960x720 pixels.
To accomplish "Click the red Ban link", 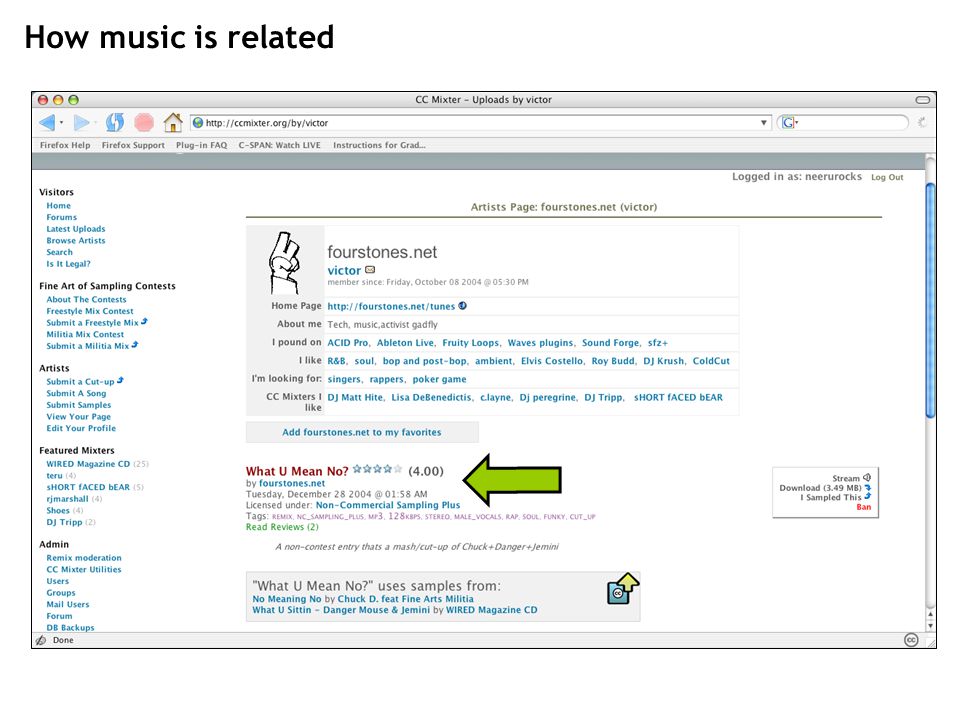I will pyautogui.click(x=863, y=507).
